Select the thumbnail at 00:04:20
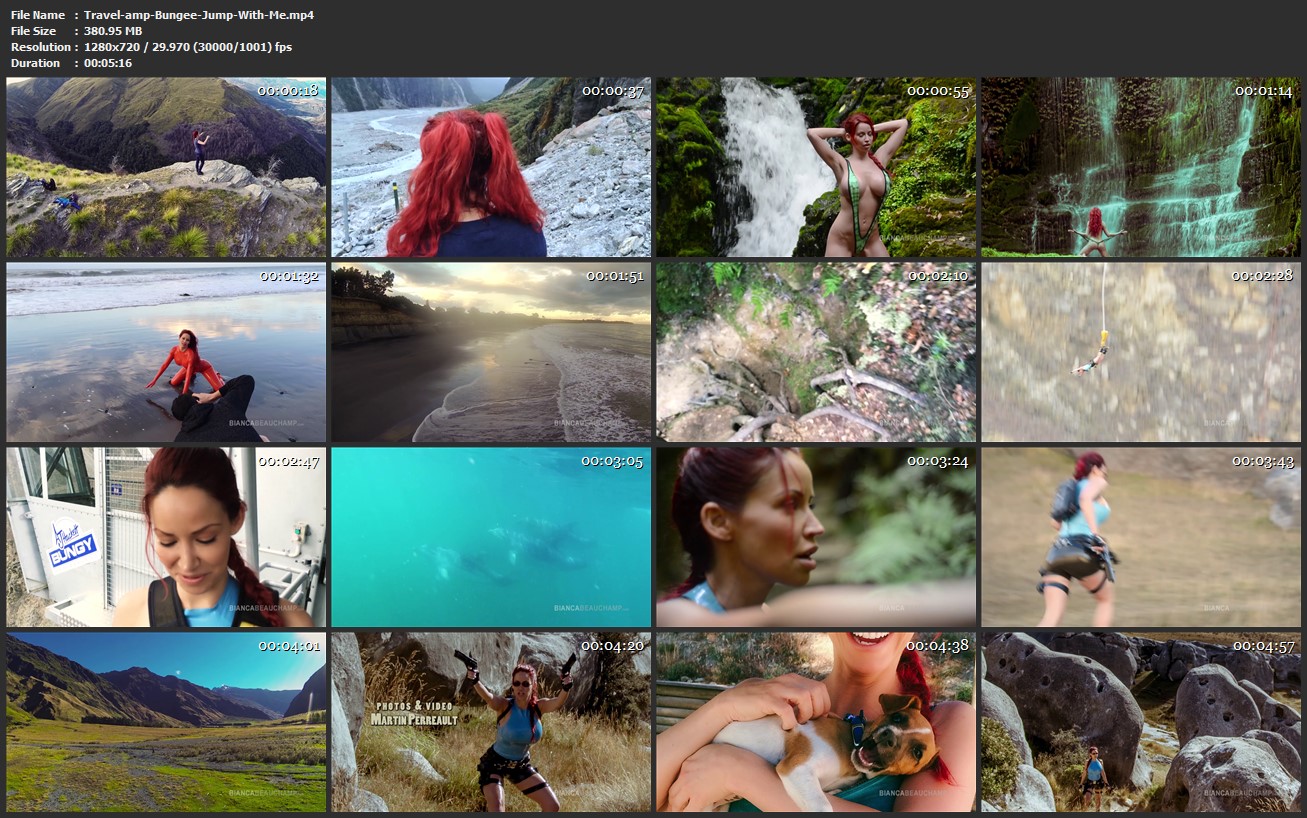 [x=491, y=722]
